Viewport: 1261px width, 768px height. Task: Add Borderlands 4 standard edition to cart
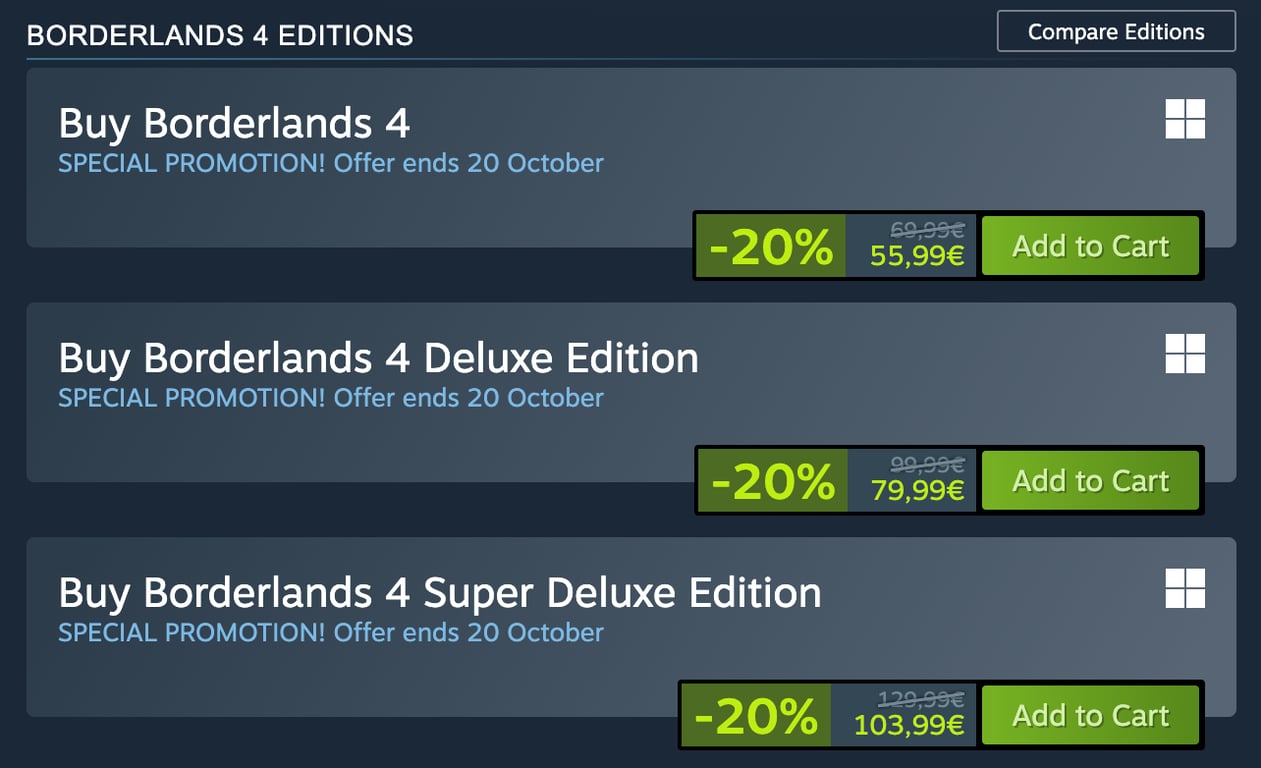[x=1090, y=246]
